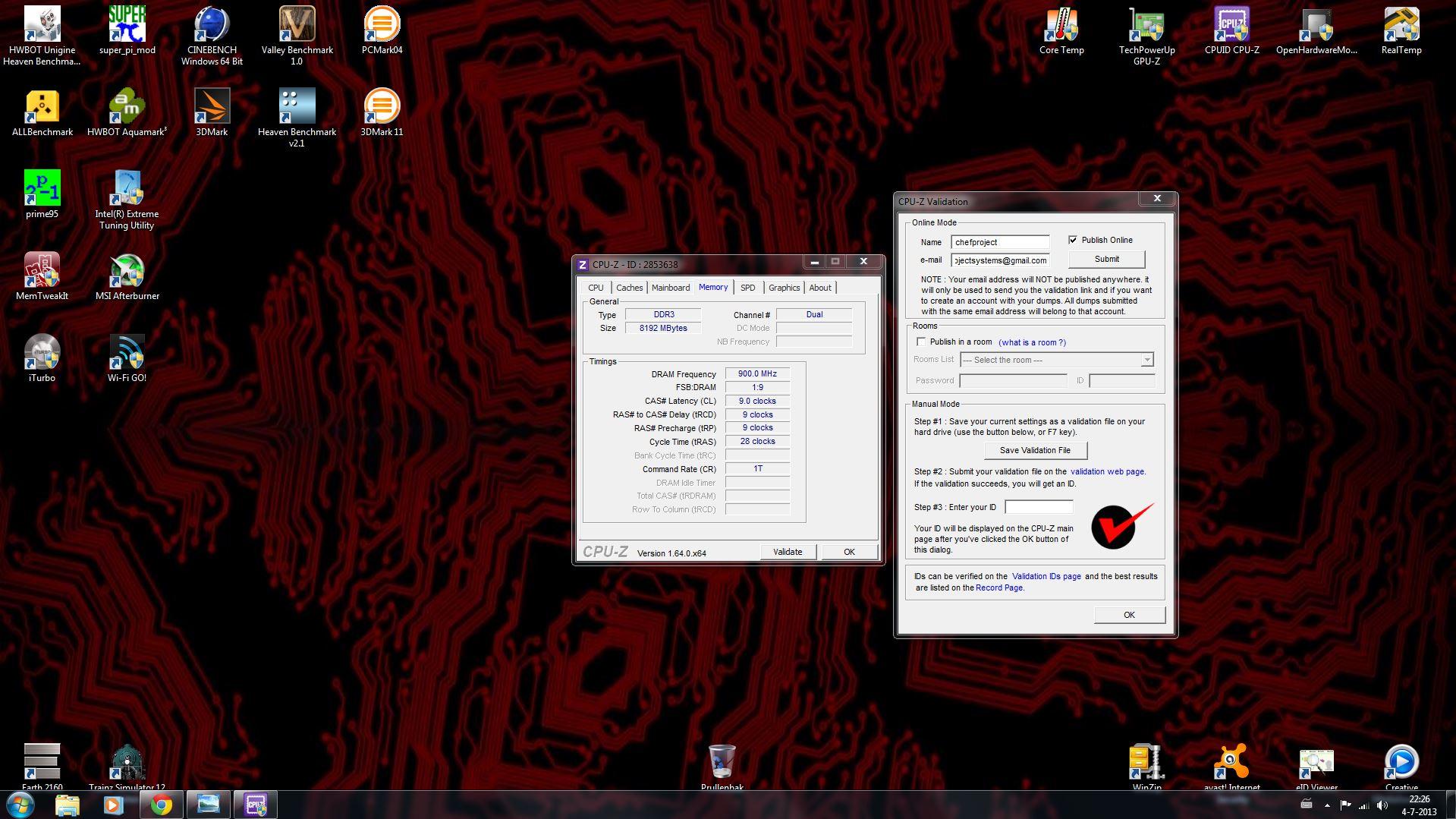
Task: Open MSI Afterburner desktop icon
Action: (x=127, y=276)
